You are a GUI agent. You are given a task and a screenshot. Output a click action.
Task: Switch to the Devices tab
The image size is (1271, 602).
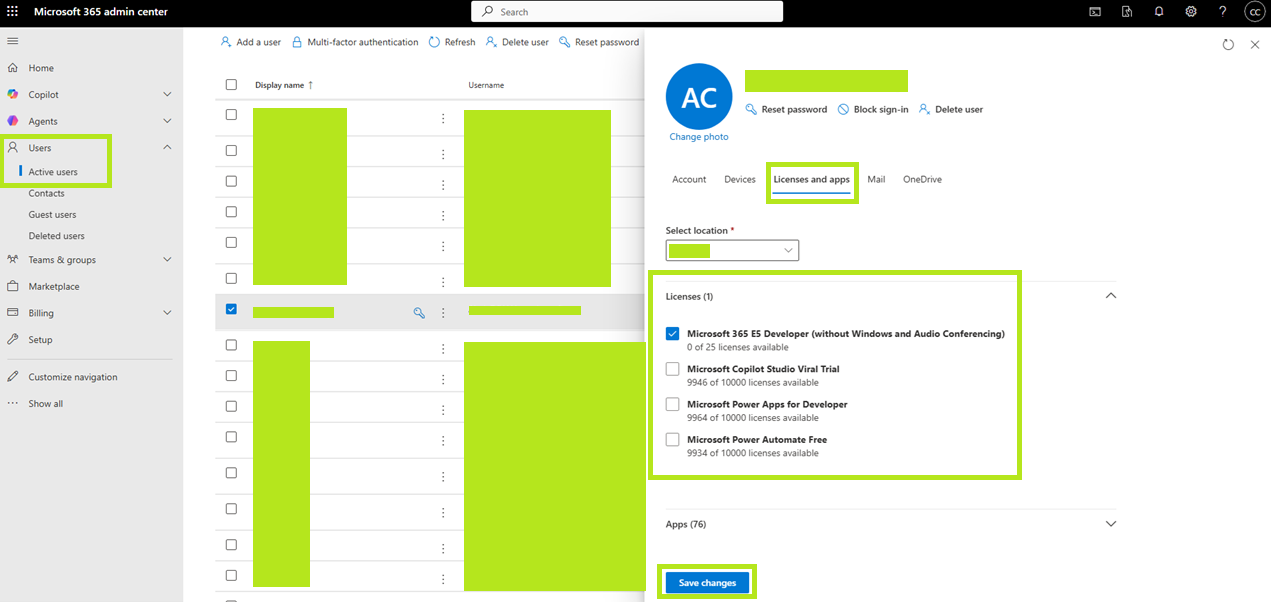click(x=740, y=180)
